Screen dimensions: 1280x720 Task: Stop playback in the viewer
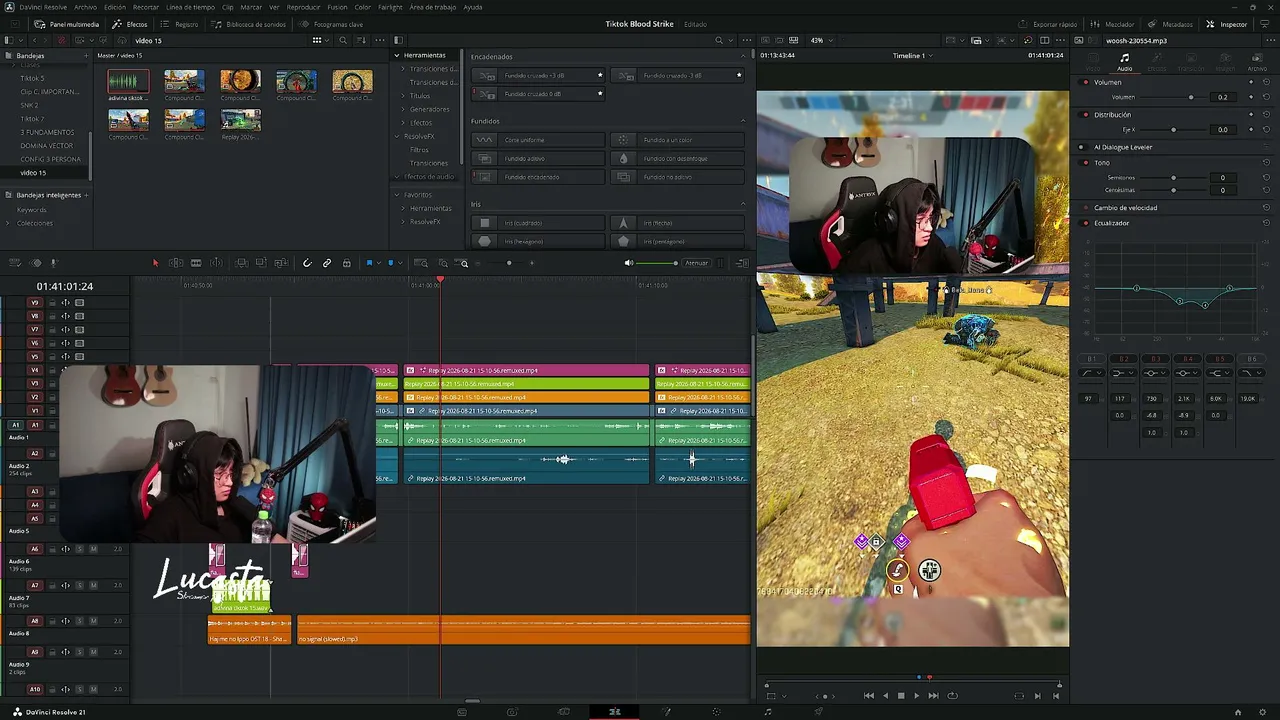coord(901,696)
